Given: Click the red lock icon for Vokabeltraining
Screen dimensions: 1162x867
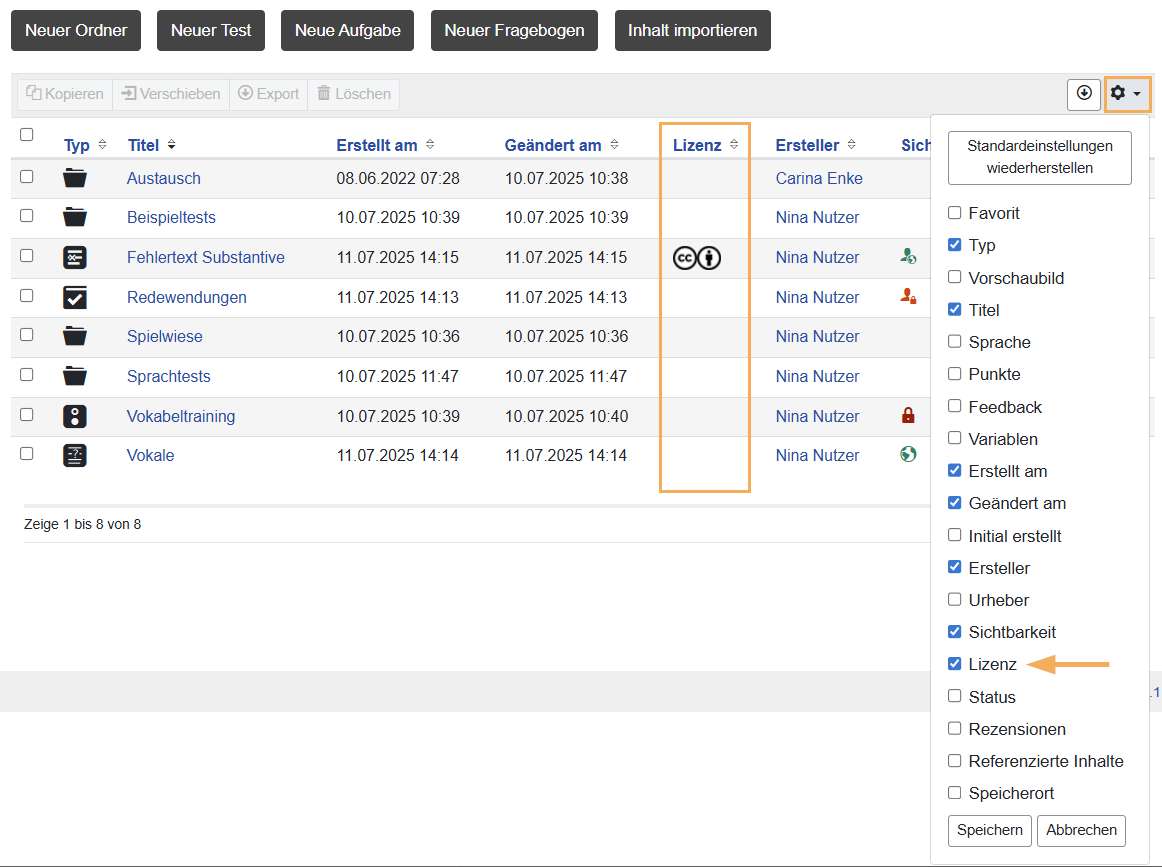Looking at the screenshot, I should click(908, 416).
